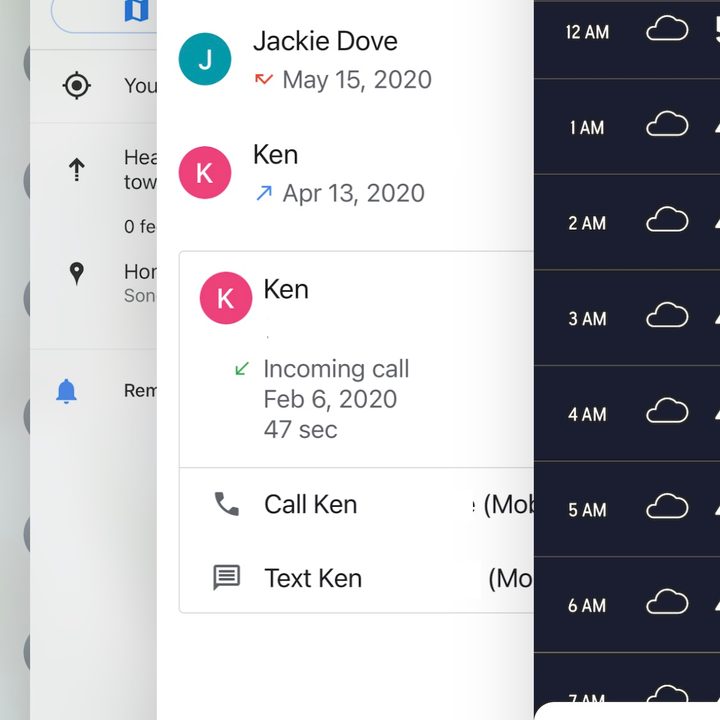Viewport: 720px width, 720px height.
Task: Tap the 3 AM hour label in weather
Action: click(x=587, y=319)
